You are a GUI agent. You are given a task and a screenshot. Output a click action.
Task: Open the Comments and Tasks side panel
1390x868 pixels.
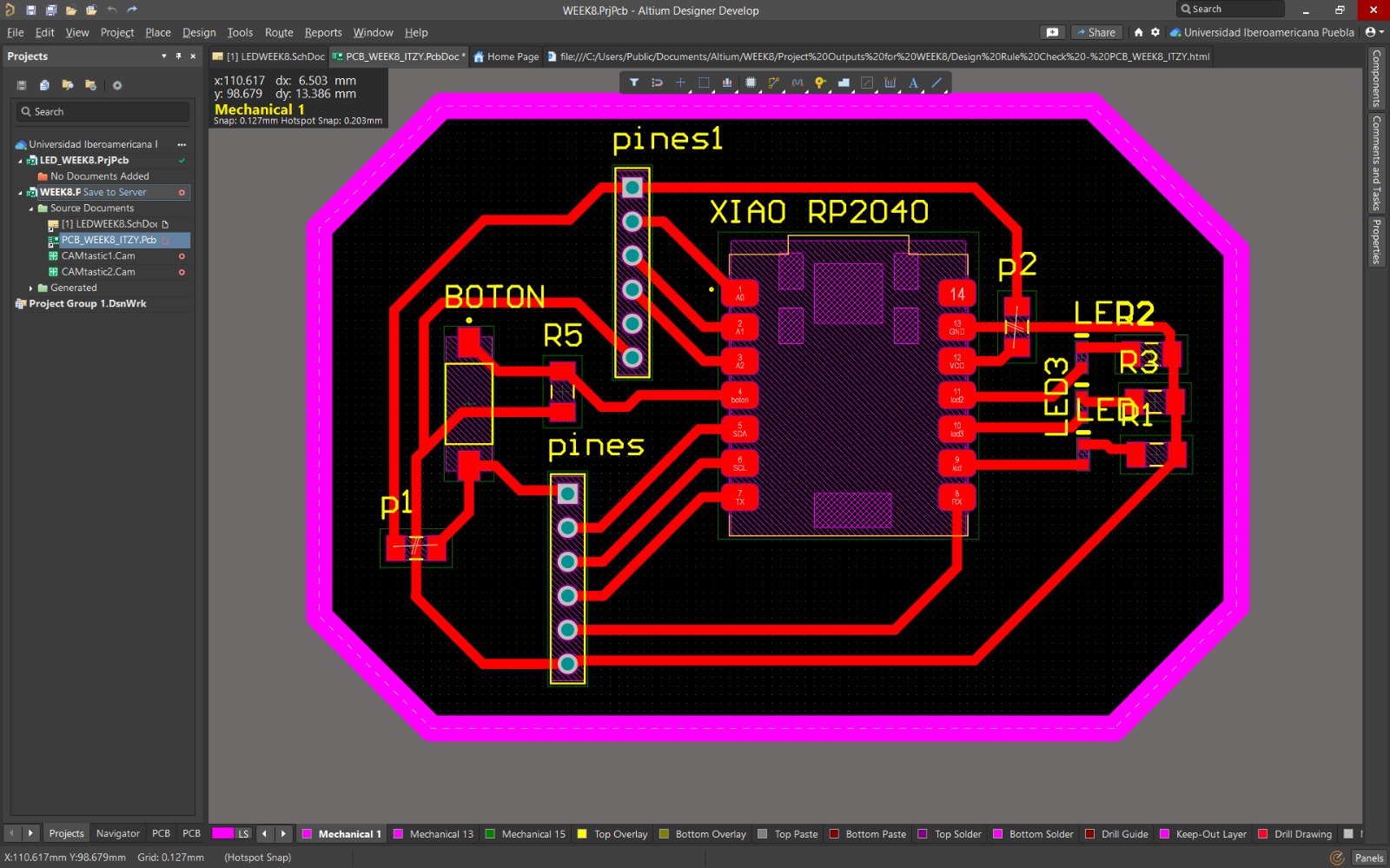pos(1377,163)
